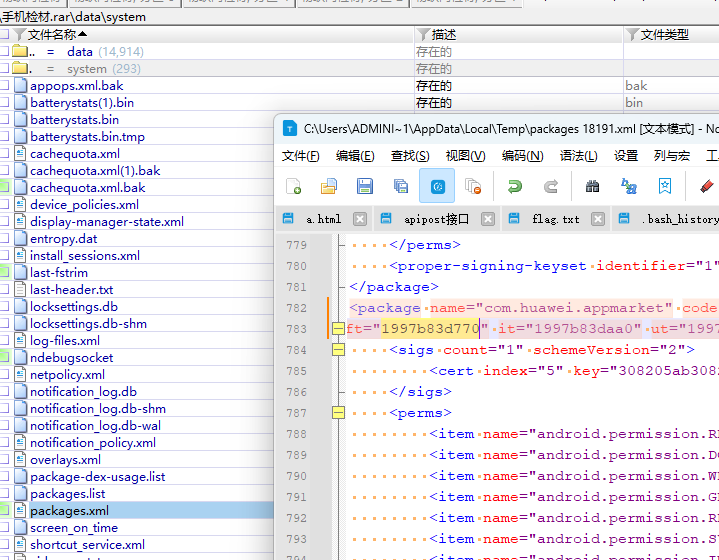Sort by the 文件名称 column header

click(57, 35)
